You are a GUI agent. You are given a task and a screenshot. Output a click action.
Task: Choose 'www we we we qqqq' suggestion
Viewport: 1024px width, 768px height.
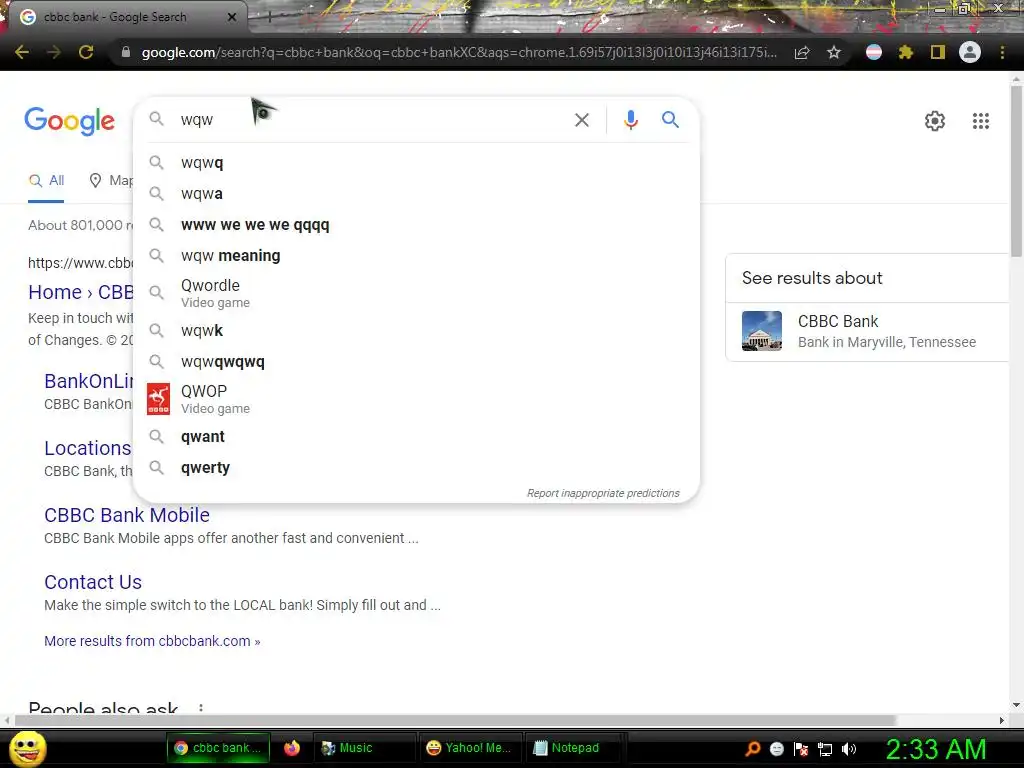416,225
